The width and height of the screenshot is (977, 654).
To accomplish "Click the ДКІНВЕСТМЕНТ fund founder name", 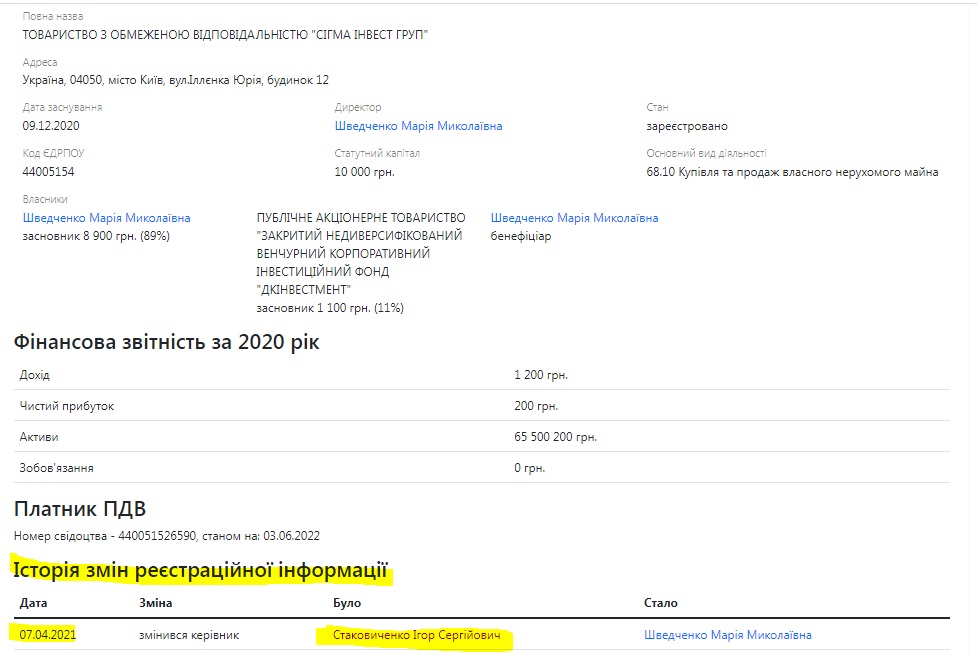I will [360, 262].
